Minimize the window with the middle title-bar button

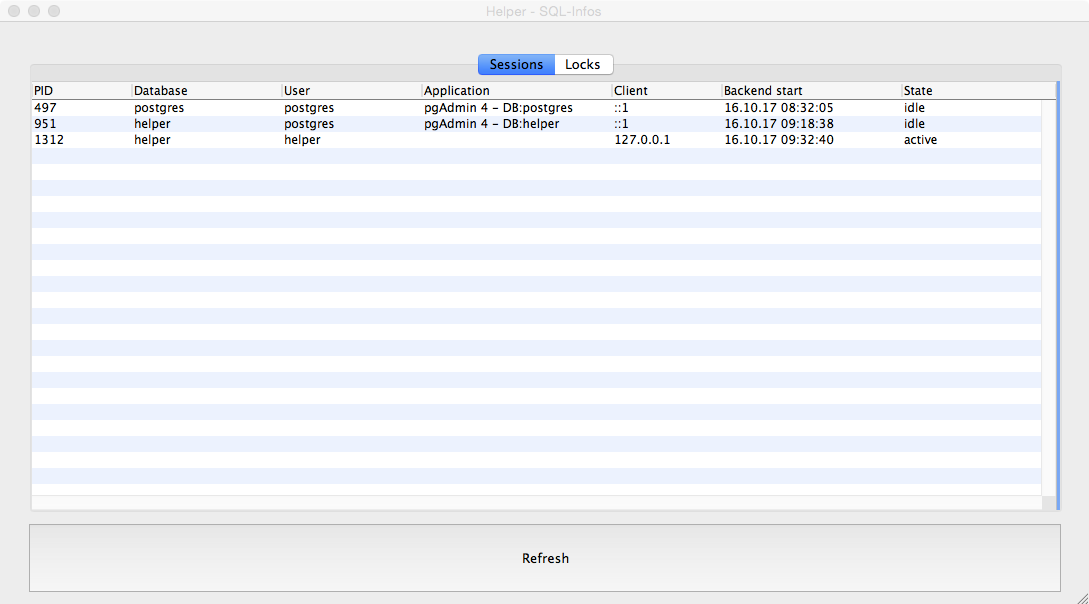(x=34, y=11)
